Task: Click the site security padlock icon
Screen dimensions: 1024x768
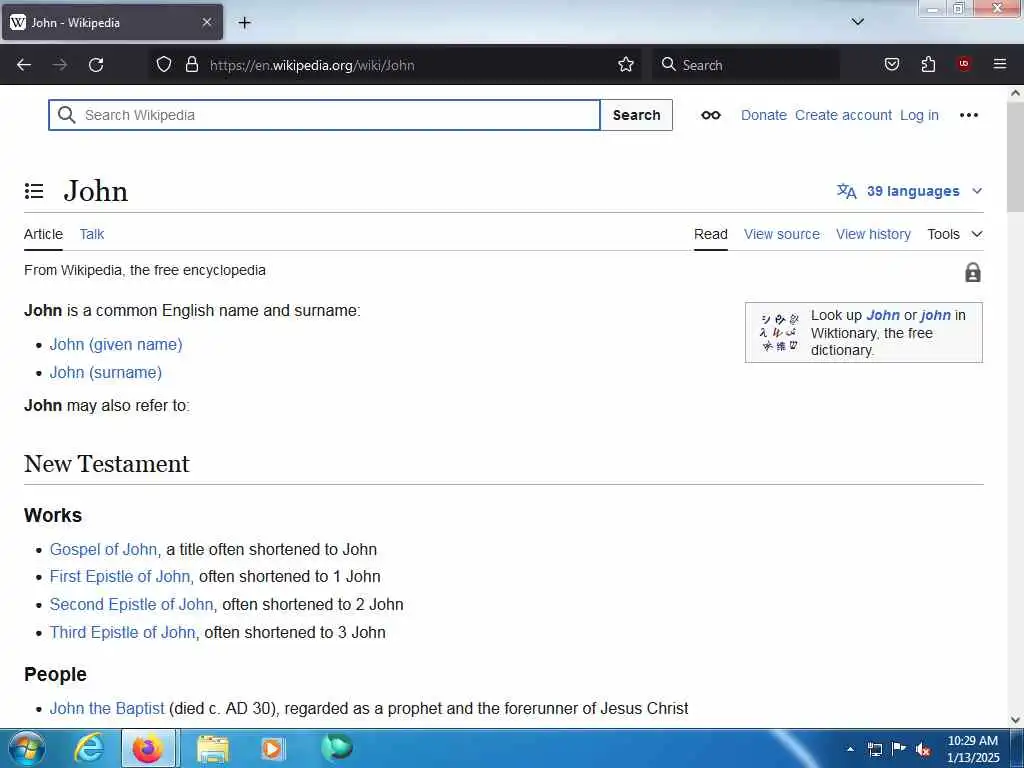Action: point(191,64)
